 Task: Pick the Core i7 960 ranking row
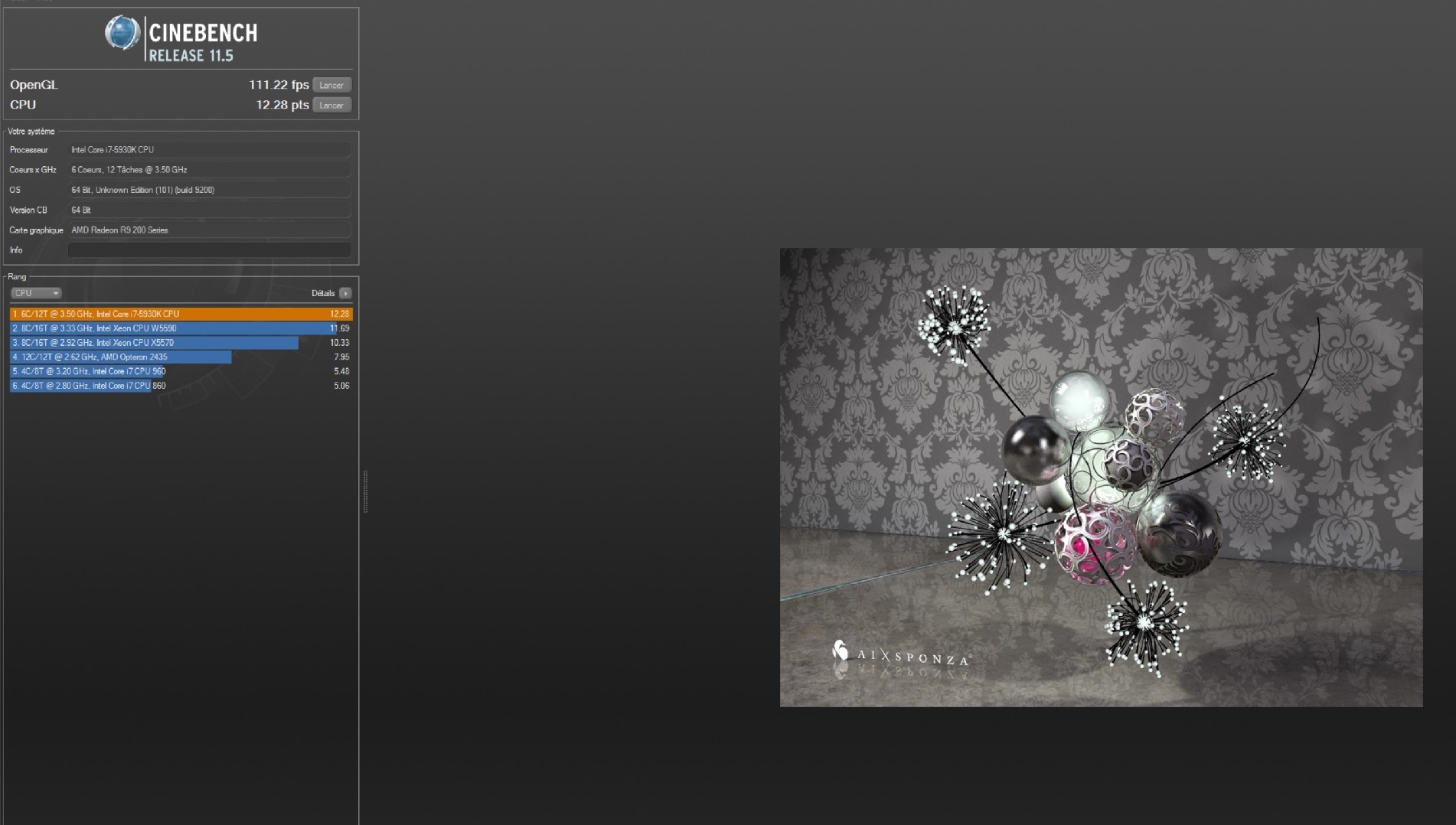click(x=181, y=371)
